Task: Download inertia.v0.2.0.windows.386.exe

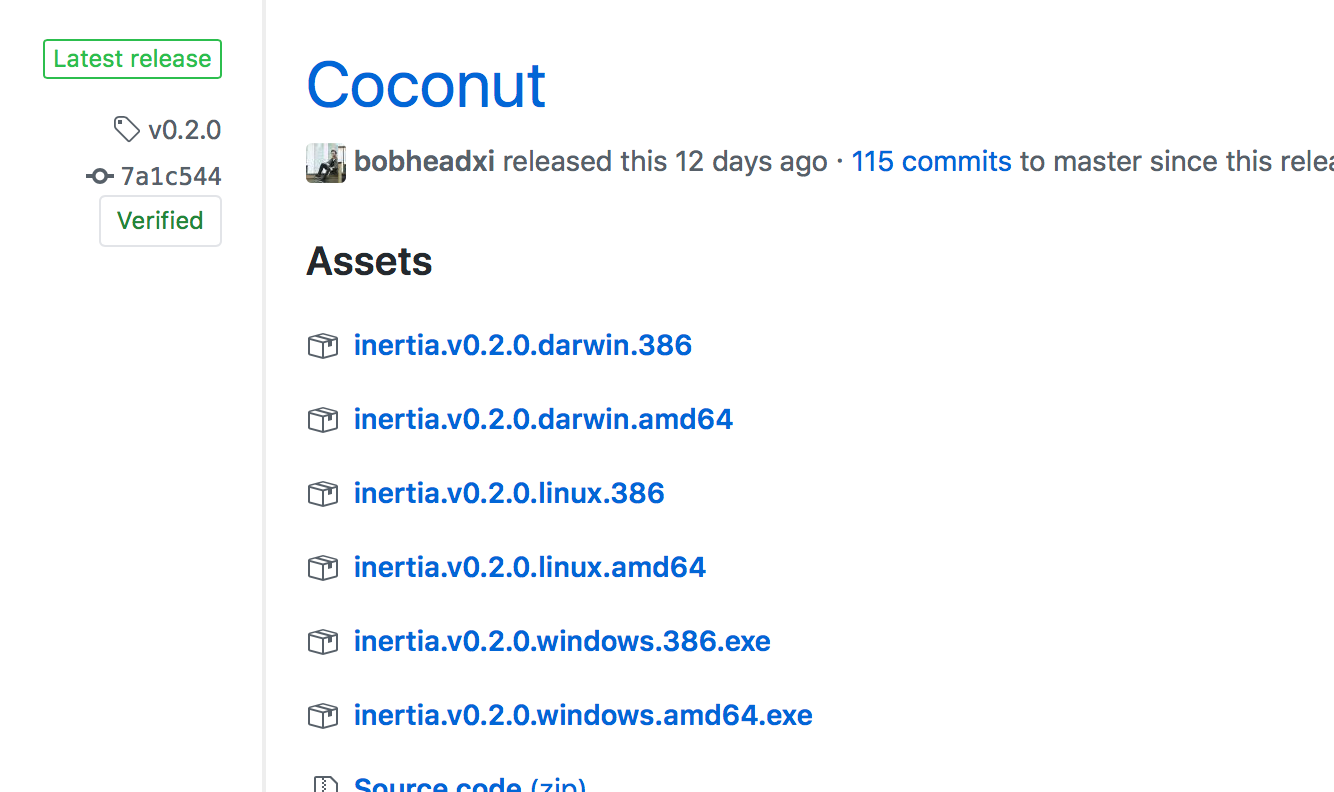Action: click(x=562, y=641)
